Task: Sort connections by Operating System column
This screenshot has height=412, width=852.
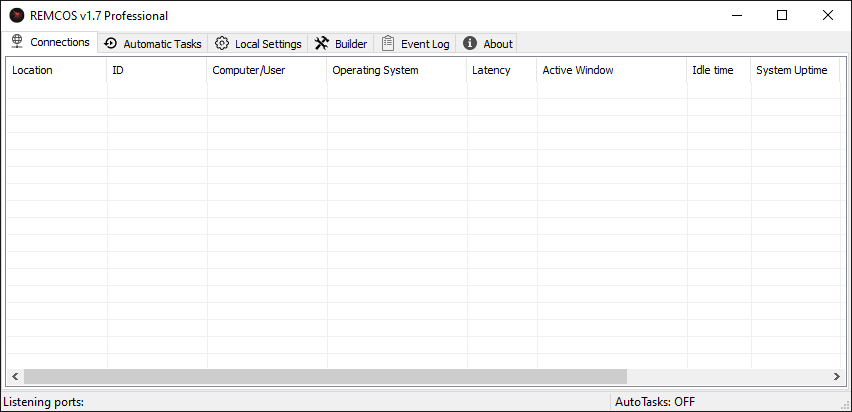Action: tap(375, 70)
